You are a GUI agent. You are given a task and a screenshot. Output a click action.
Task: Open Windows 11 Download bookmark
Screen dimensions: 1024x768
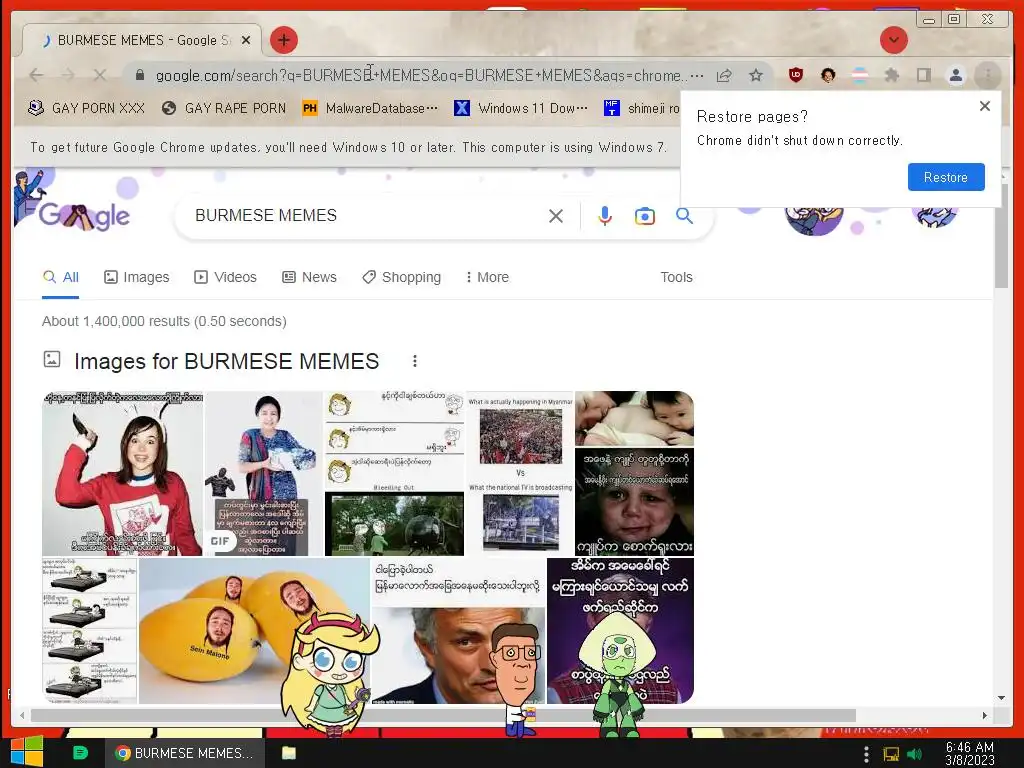point(521,108)
